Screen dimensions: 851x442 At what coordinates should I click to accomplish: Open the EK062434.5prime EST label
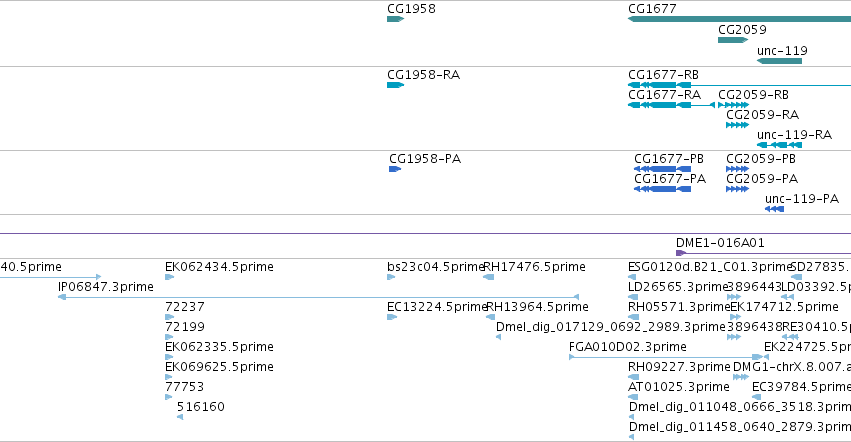(219, 267)
